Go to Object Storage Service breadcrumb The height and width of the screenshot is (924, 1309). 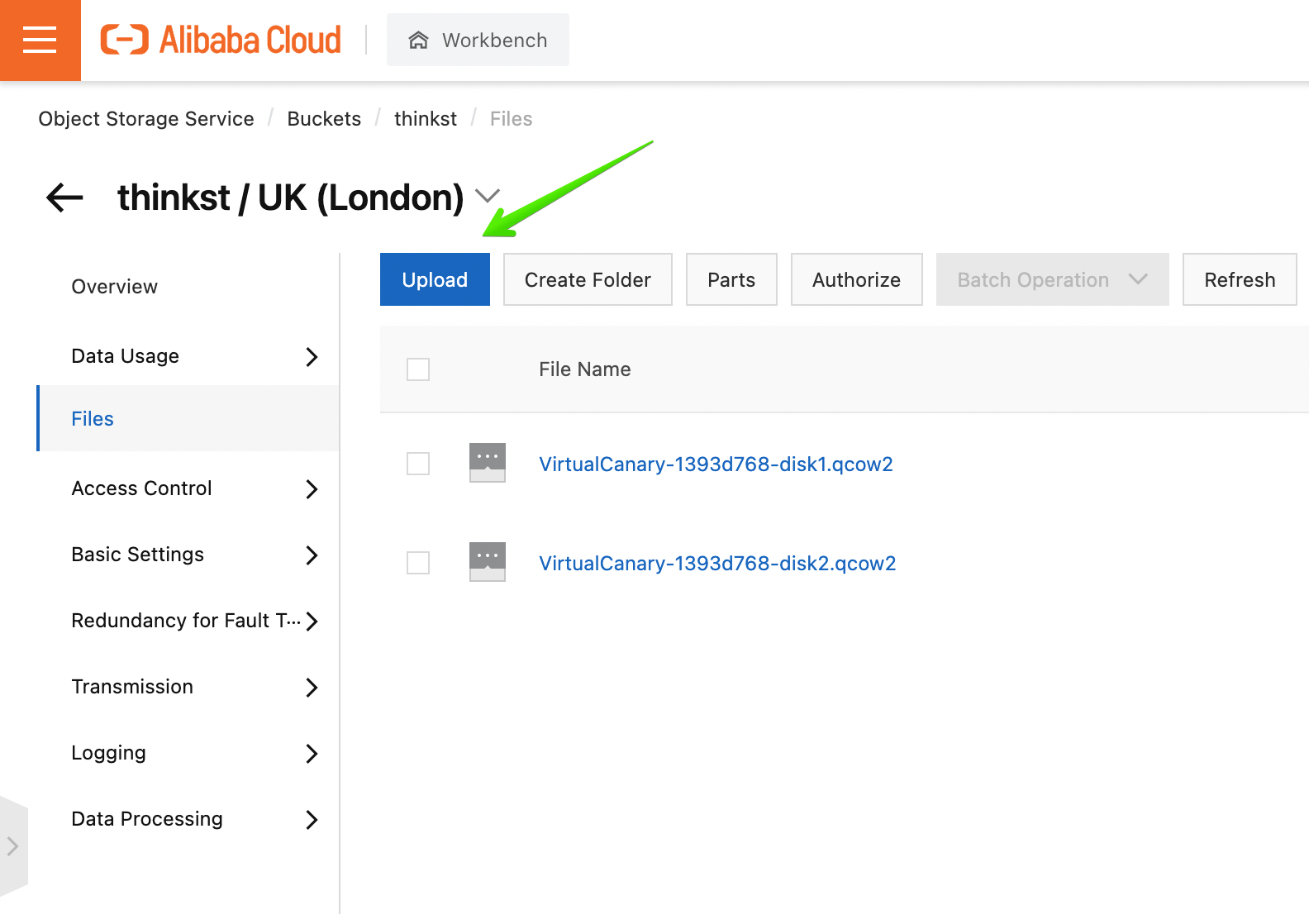[146, 119]
